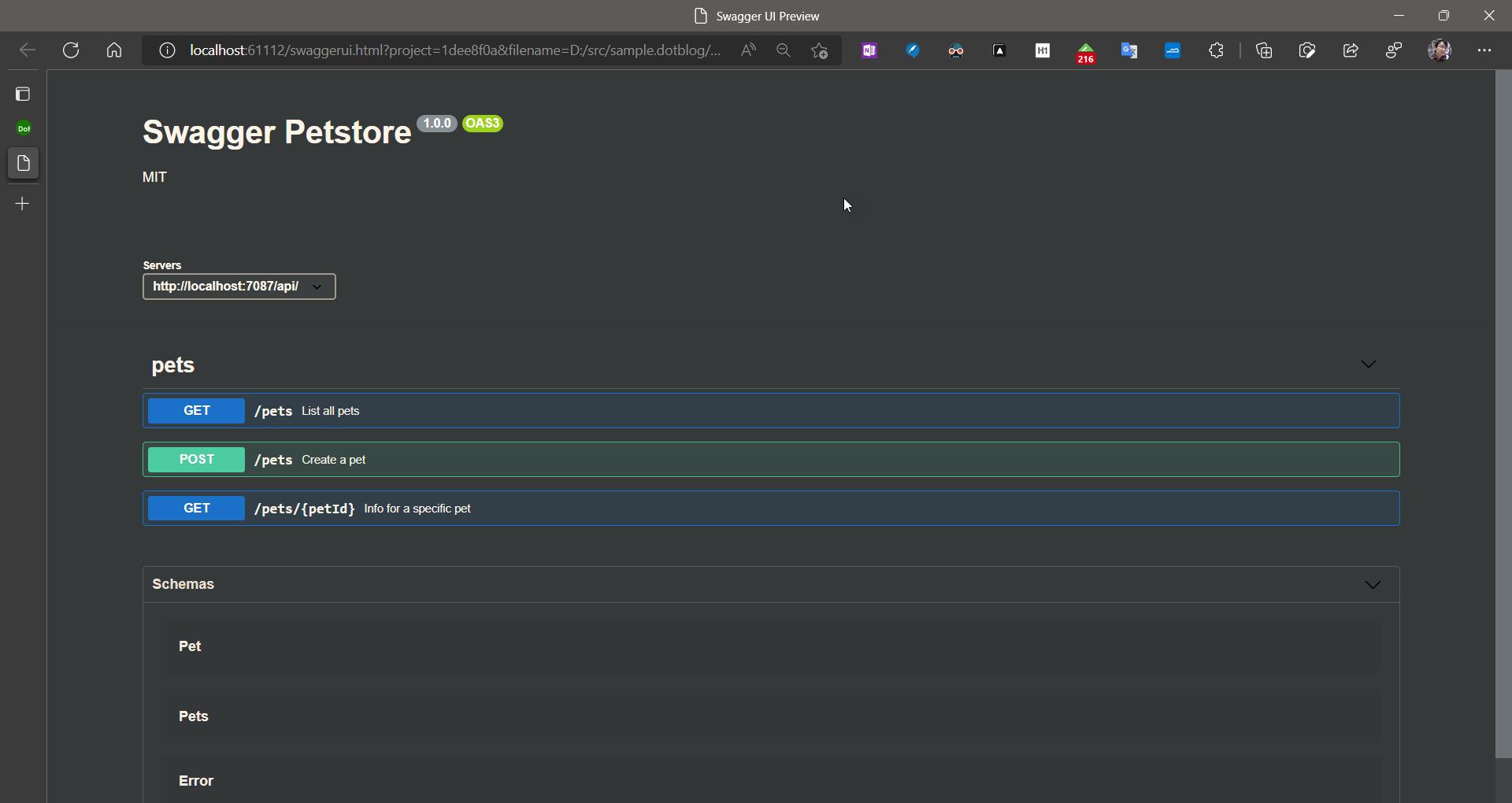Click the refresh page icon

coord(71,50)
